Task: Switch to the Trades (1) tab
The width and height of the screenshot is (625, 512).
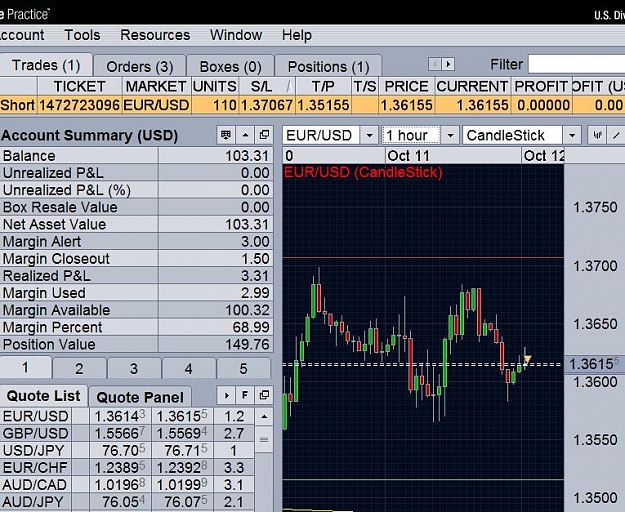Action: point(46,65)
